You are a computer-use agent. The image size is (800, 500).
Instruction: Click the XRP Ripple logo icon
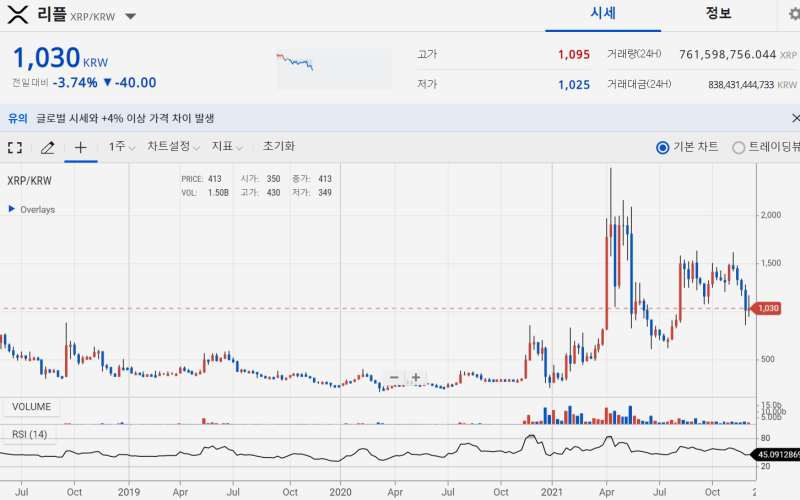pyautogui.click(x=17, y=15)
